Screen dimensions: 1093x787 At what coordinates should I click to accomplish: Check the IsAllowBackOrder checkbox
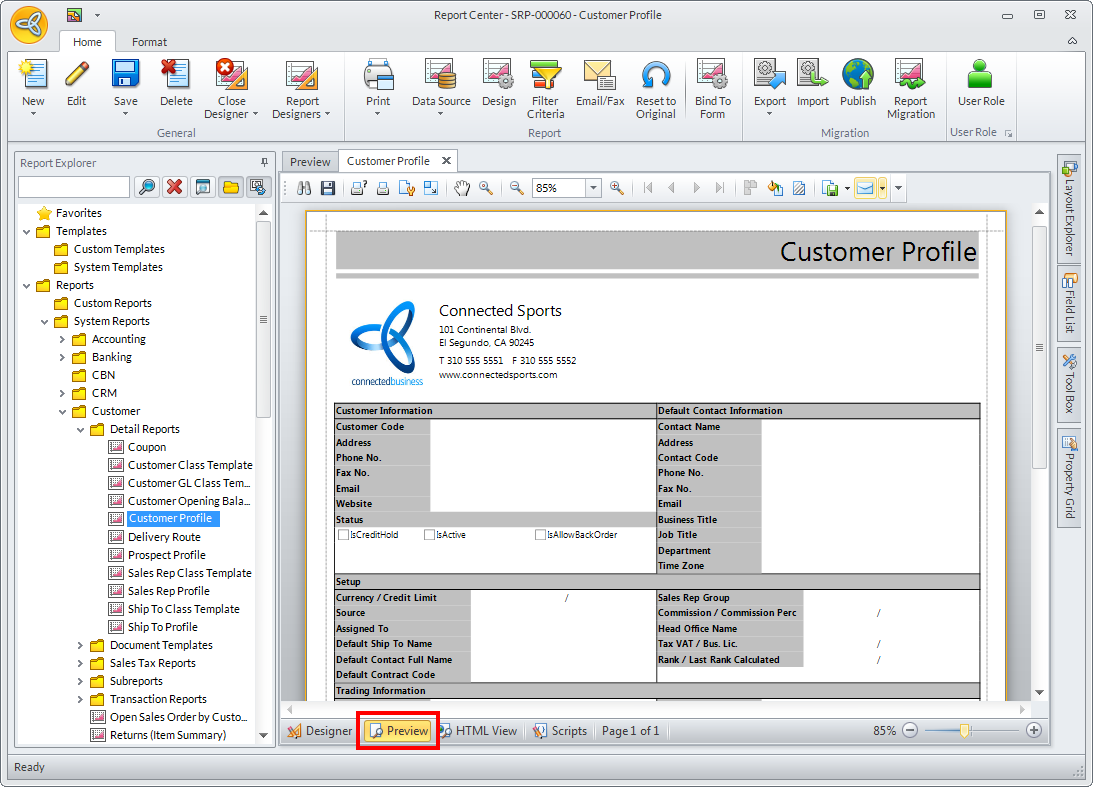tap(540, 535)
